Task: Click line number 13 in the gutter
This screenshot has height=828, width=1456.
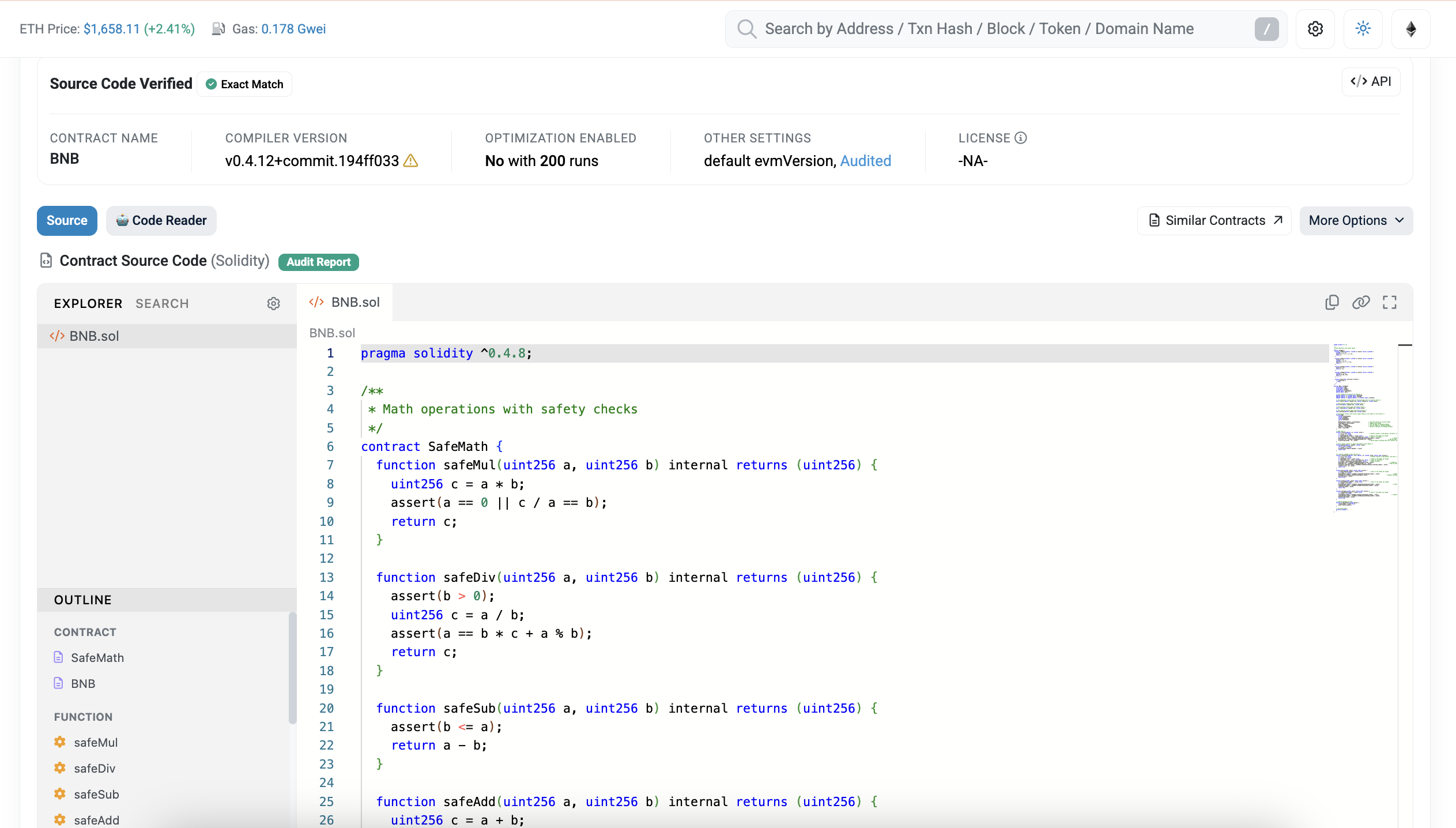Action: click(326, 577)
